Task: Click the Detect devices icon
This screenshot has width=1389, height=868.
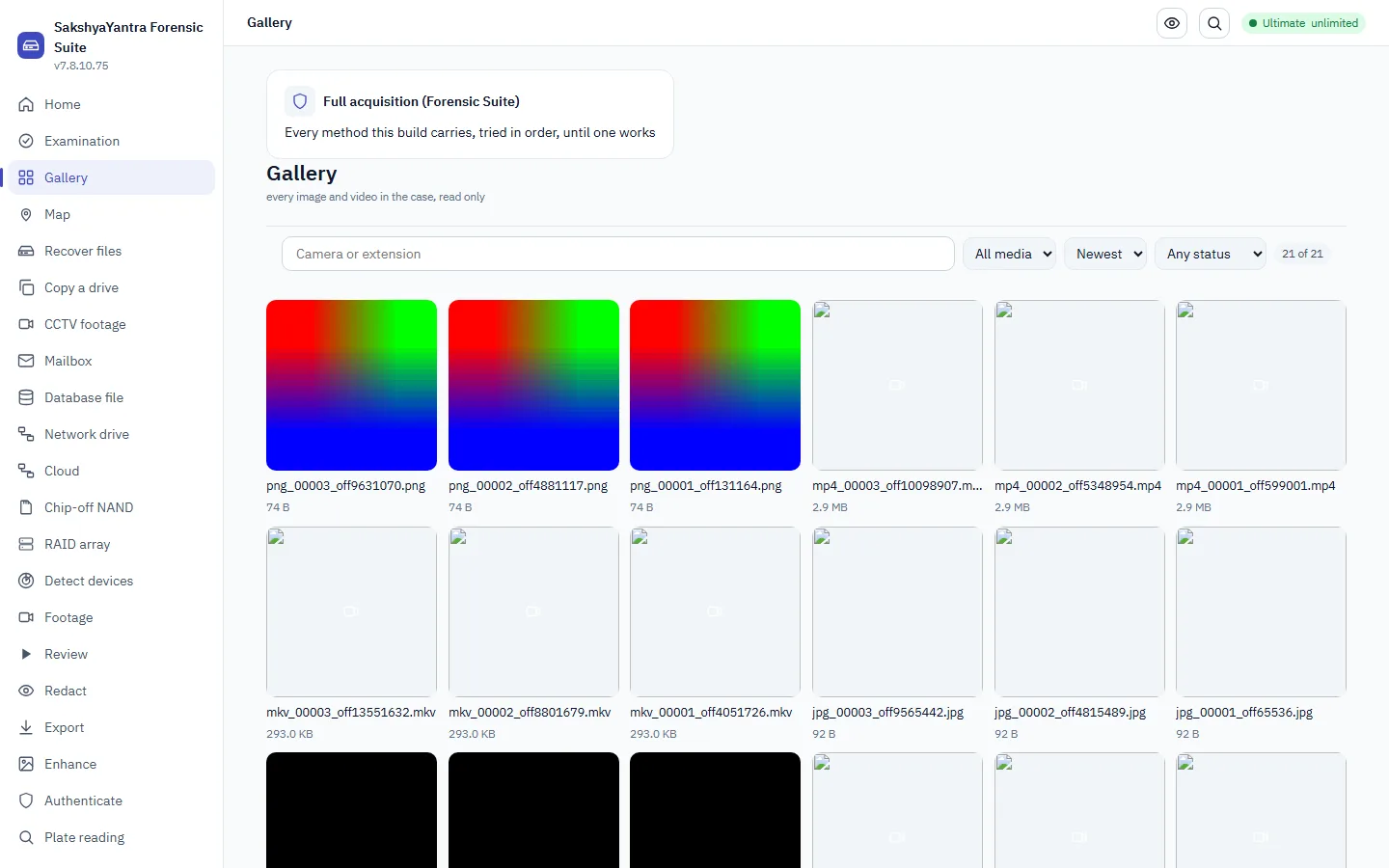Action: (26, 581)
